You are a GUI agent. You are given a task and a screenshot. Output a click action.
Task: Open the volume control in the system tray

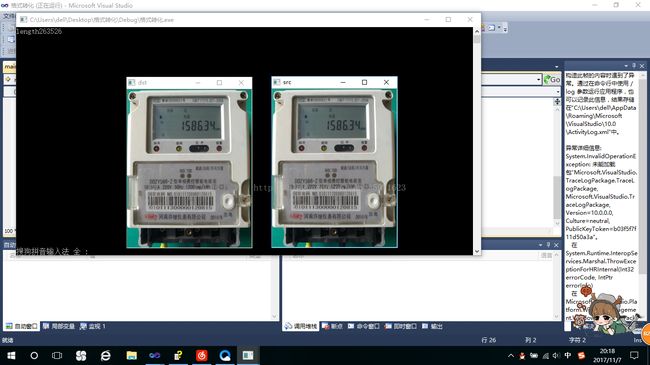pyautogui.click(x=556, y=355)
